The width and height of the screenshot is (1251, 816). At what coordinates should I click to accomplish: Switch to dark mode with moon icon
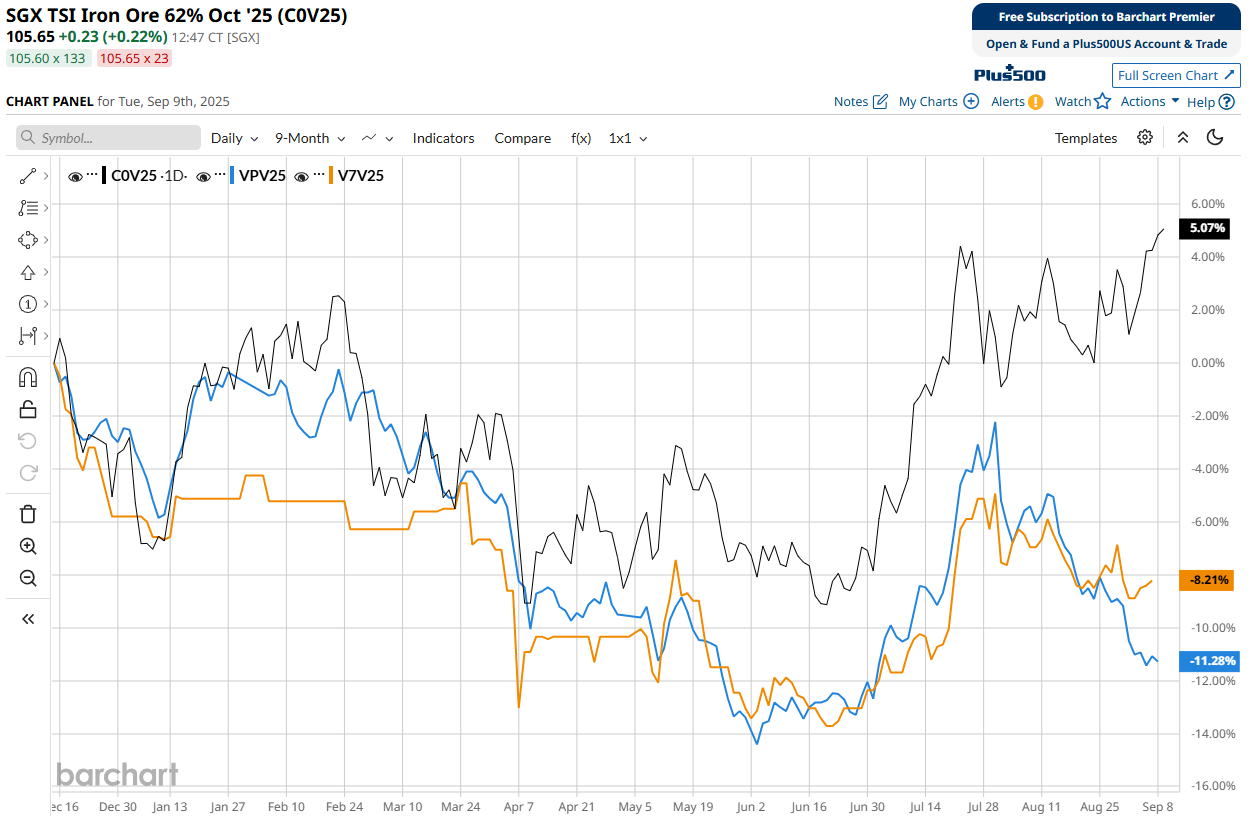click(1216, 138)
